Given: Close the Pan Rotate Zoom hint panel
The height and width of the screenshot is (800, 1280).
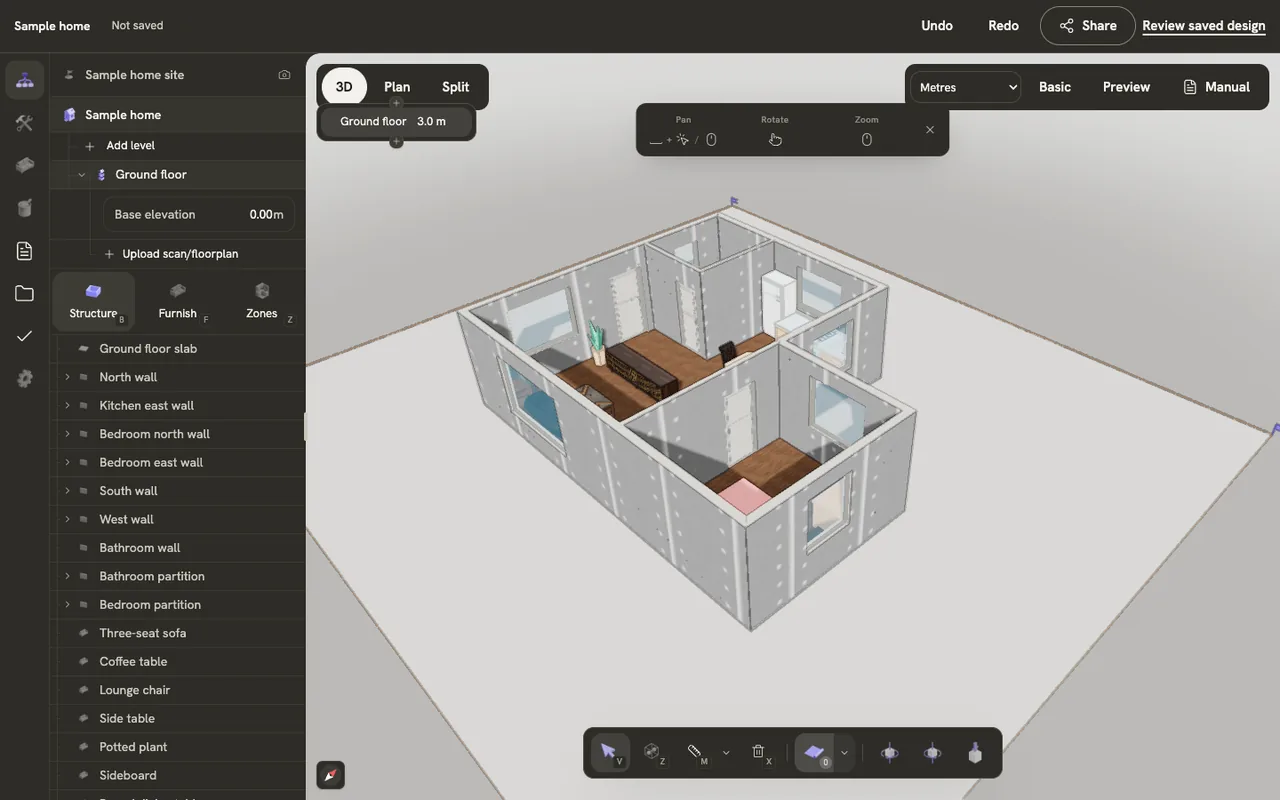Looking at the screenshot, I should pyautogui.click(x=930, y=130).
